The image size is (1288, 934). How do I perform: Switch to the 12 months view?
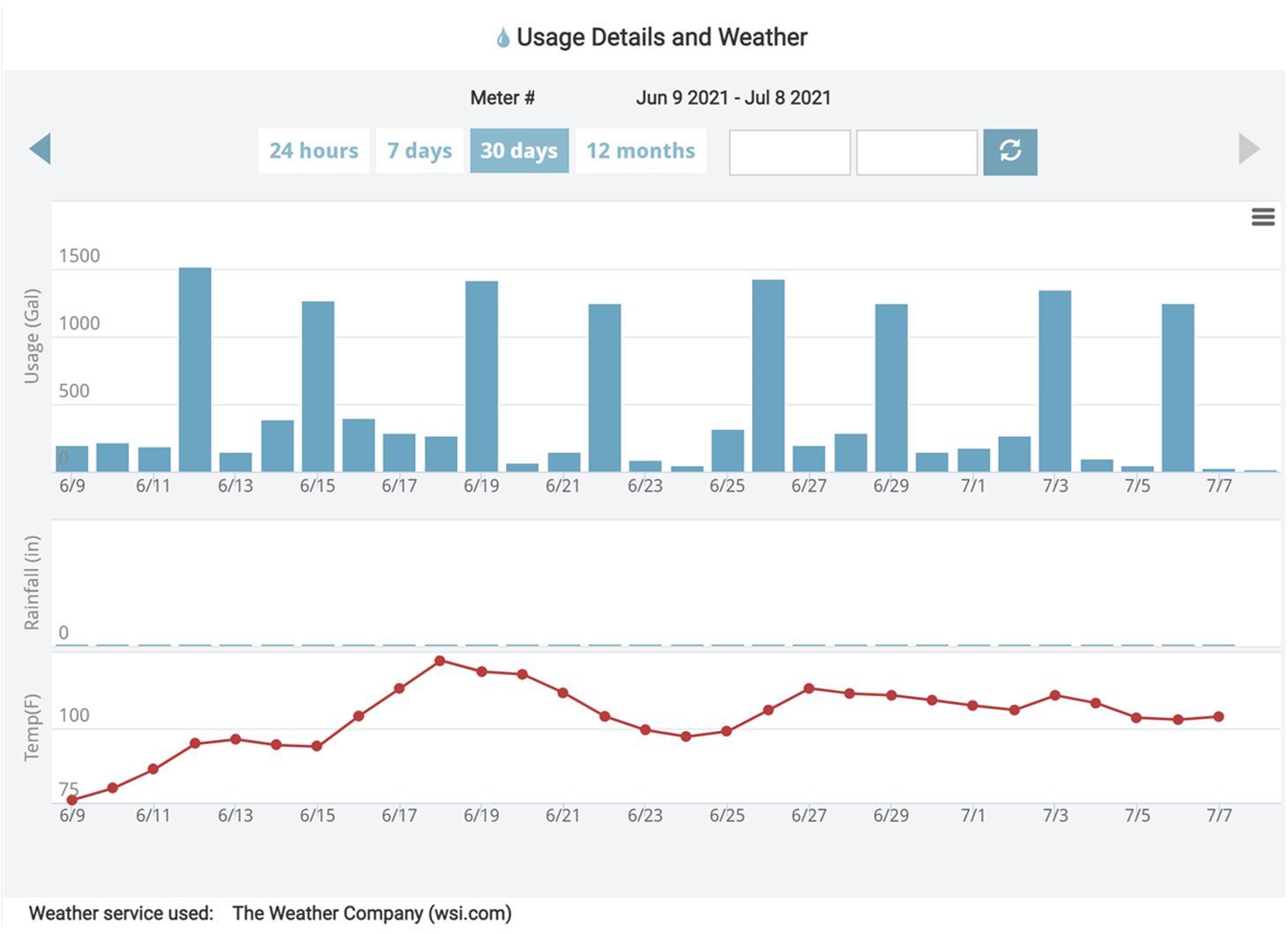point(641,150)
